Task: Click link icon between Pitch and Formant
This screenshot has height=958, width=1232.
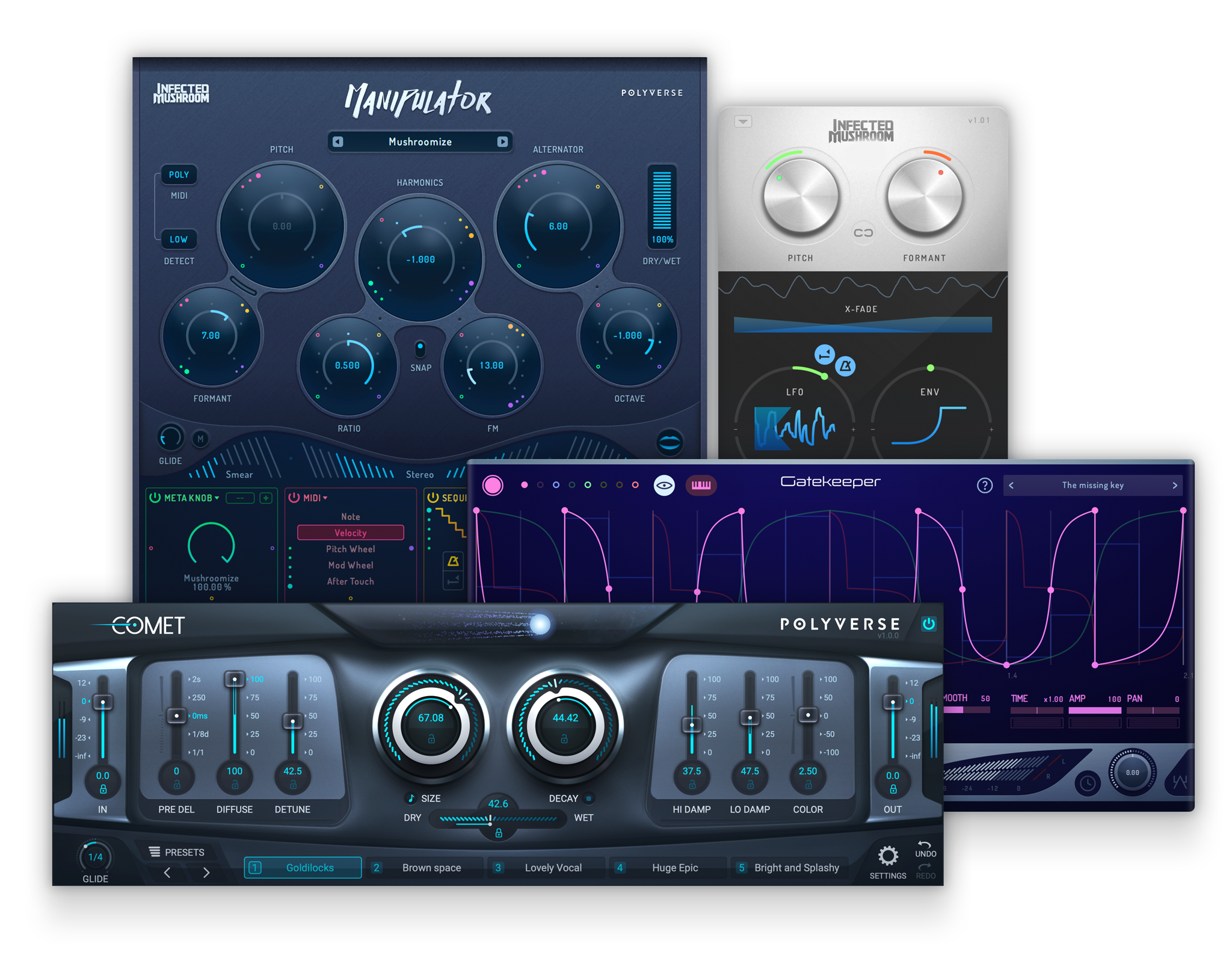Action: pyautogui.click(x=863, y=233)
